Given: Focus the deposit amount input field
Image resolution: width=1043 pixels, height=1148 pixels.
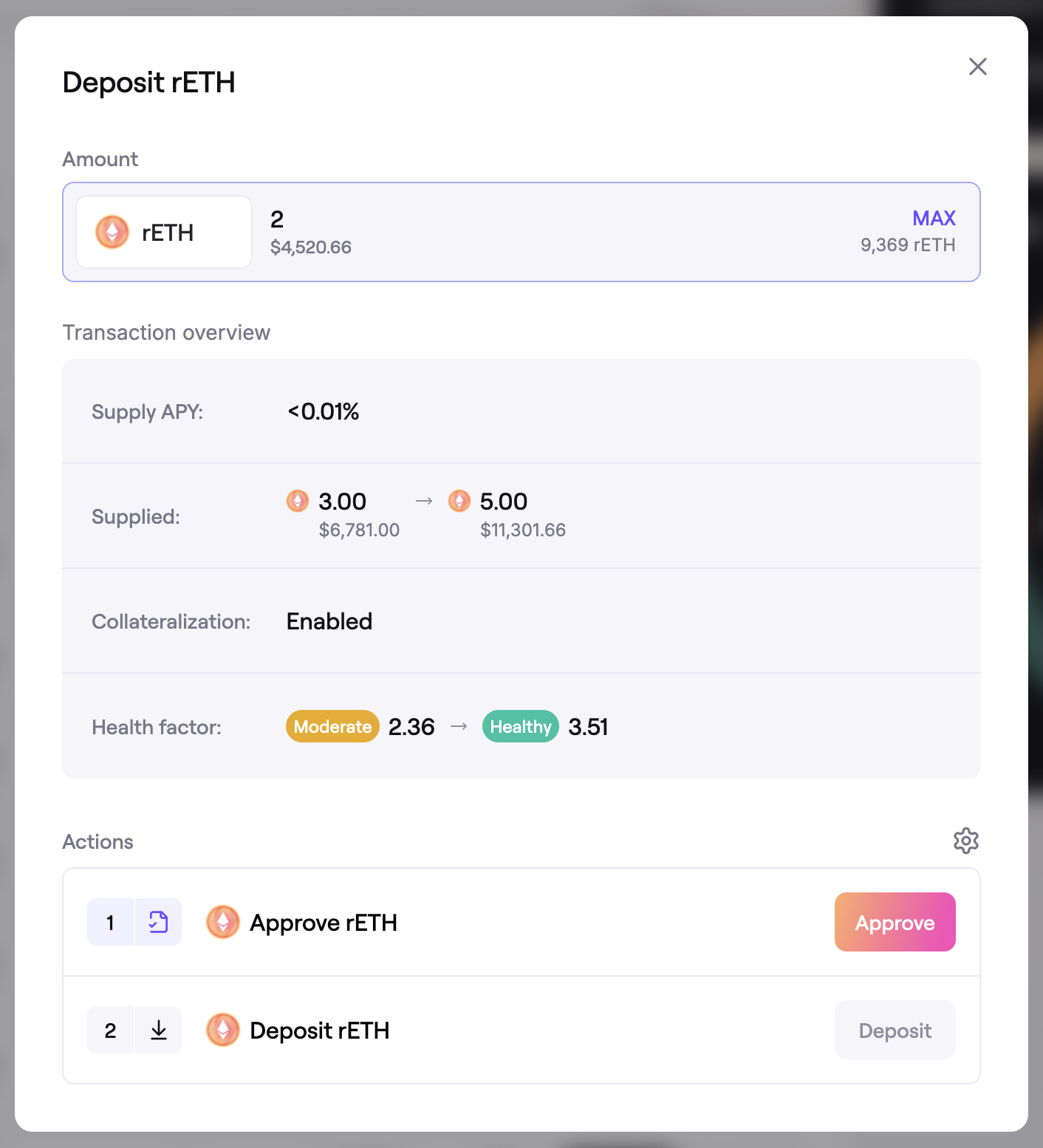Looking at the screenshot, I should coord(517,220).
